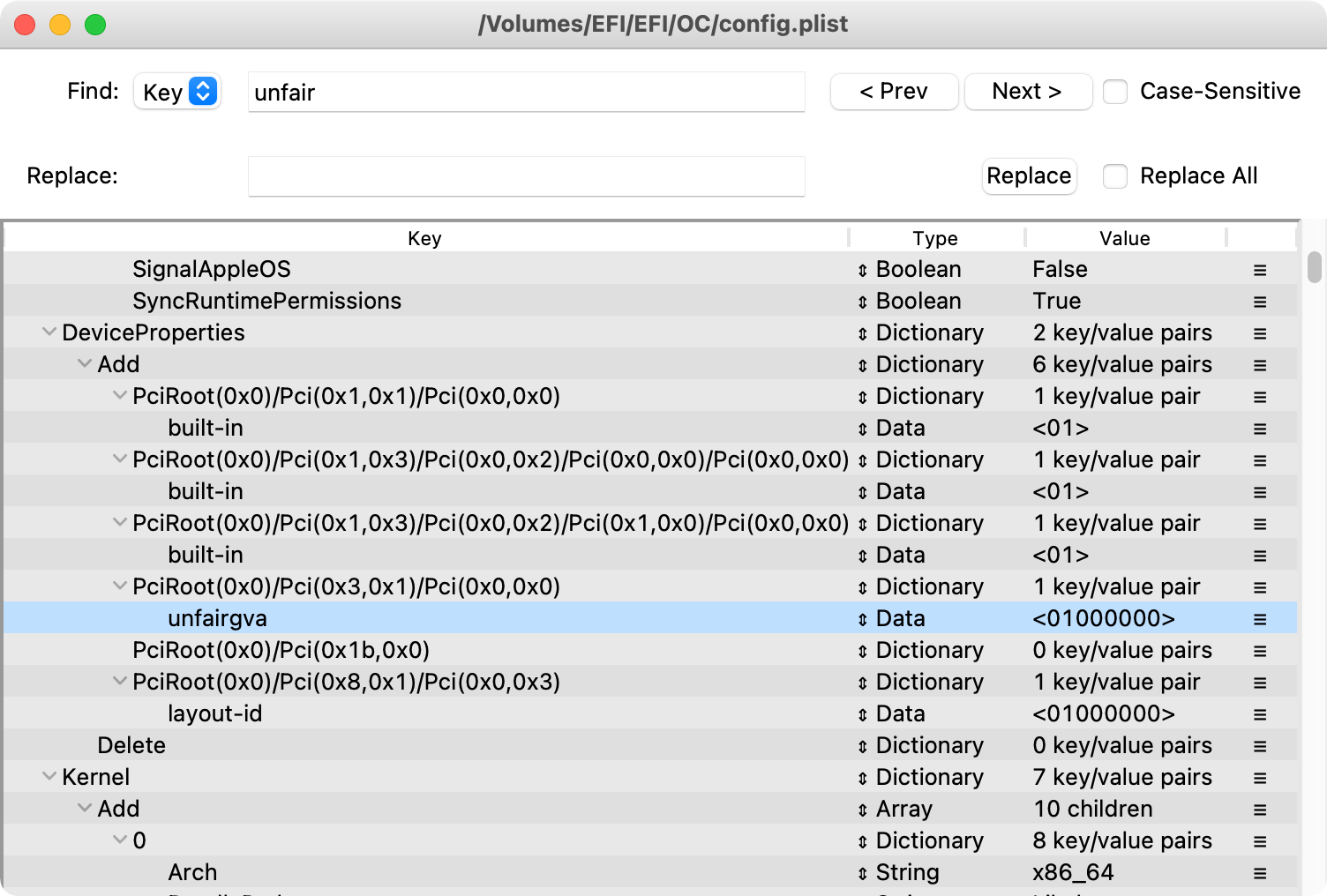Click the hamburger icon on SignalAppleOS row
The image size is (1327, 896).
[x=1260, y=270]
